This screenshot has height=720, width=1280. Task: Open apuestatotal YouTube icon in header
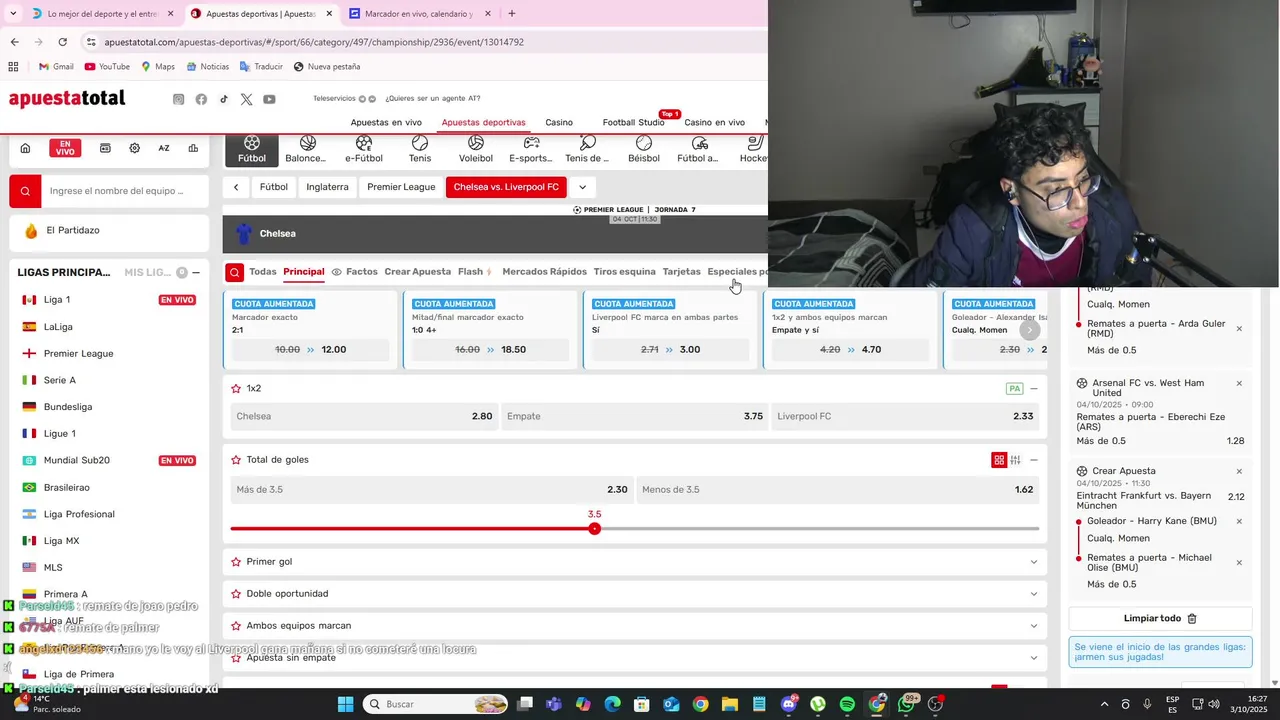[x=269, y=99]
